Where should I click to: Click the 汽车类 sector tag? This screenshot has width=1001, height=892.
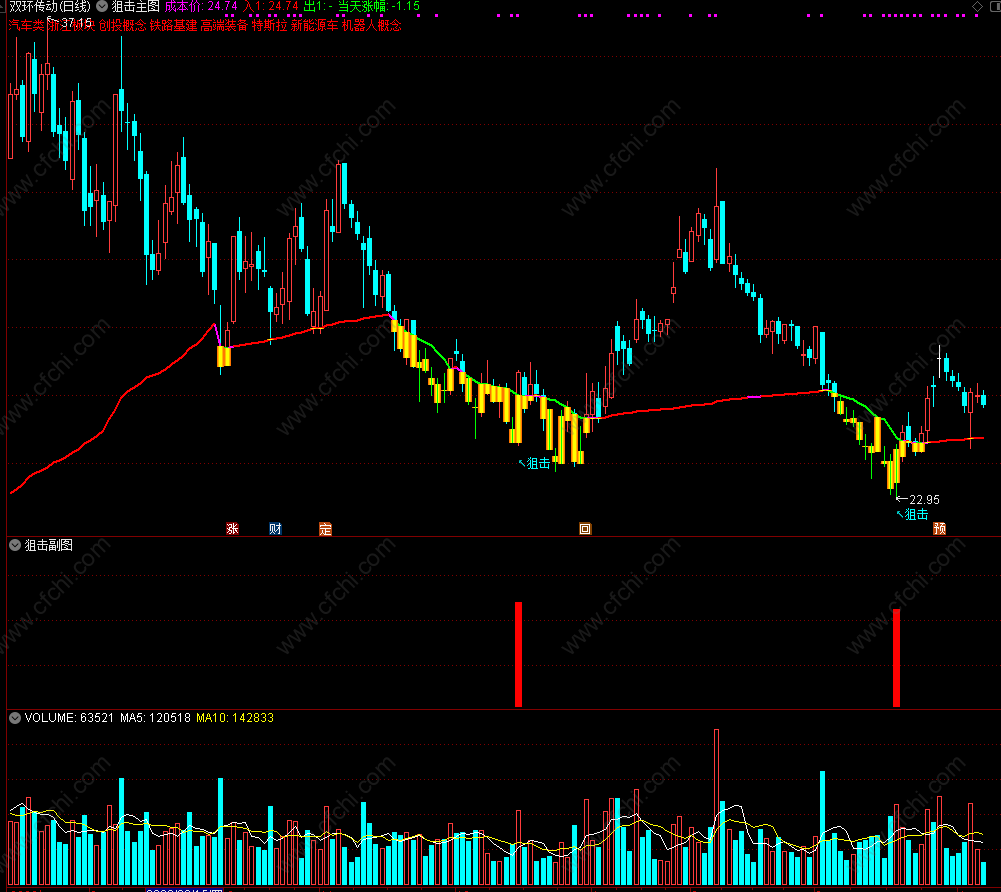(x=26, y=26)
